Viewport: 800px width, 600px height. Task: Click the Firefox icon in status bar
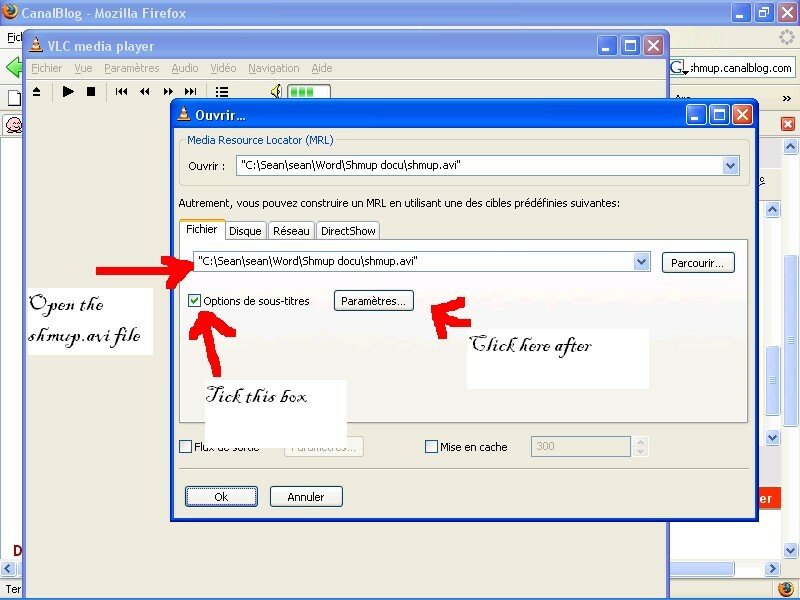786,589
